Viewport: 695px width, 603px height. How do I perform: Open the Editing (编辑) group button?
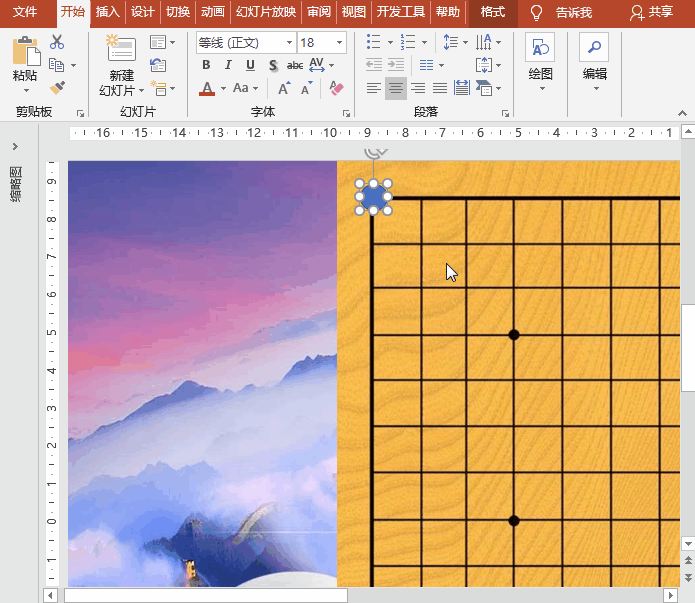pos(594,62)
